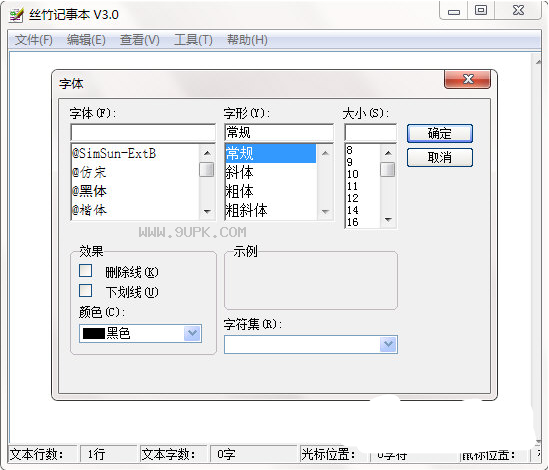549x470 pixels.
Task: Focus the 大小(S) size input field
Action: point(370,133)
